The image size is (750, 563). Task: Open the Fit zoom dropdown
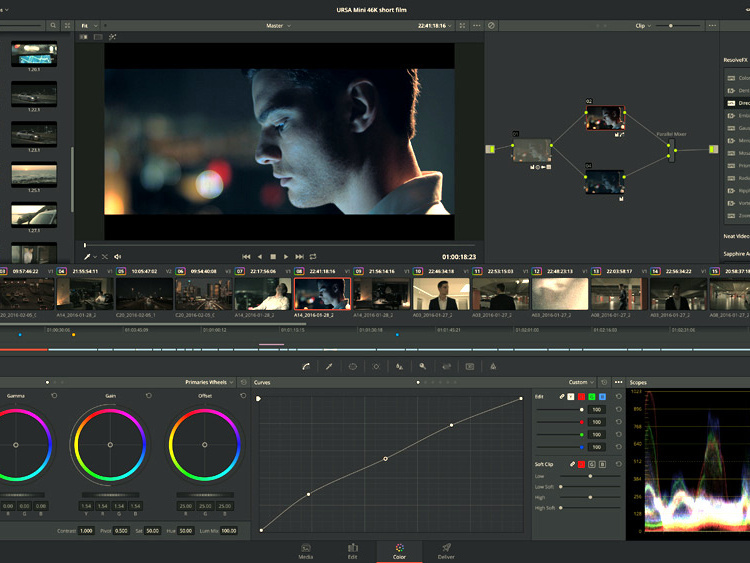click(x=89, y=26)
